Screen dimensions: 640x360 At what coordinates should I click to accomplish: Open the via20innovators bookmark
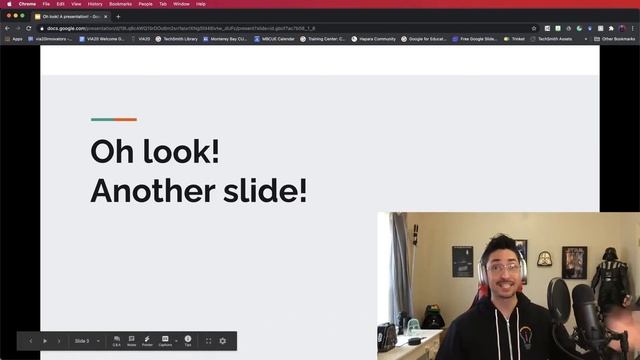tap(50, 39)
